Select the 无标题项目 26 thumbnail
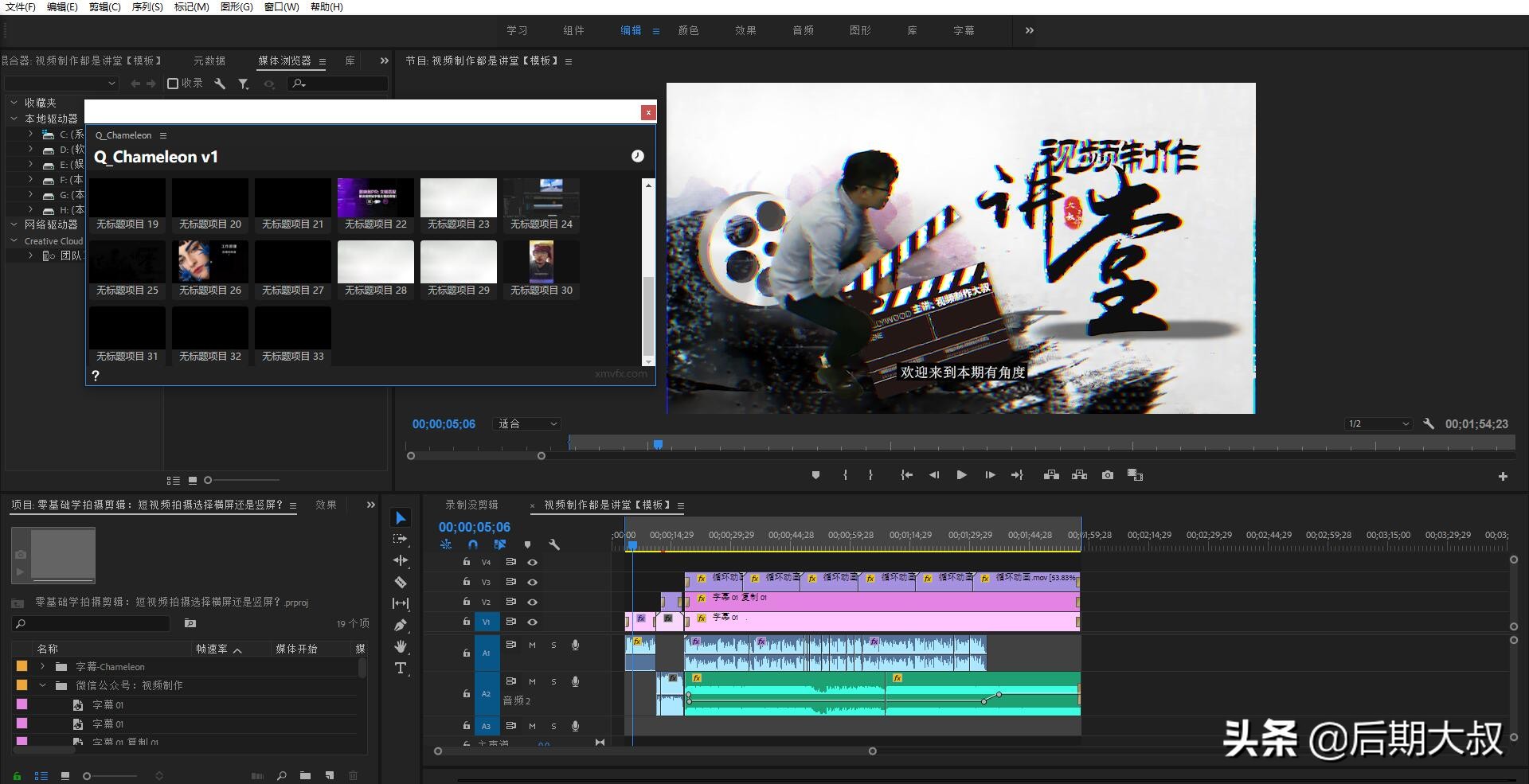The image size is (1529, 784). click(210, 262)
